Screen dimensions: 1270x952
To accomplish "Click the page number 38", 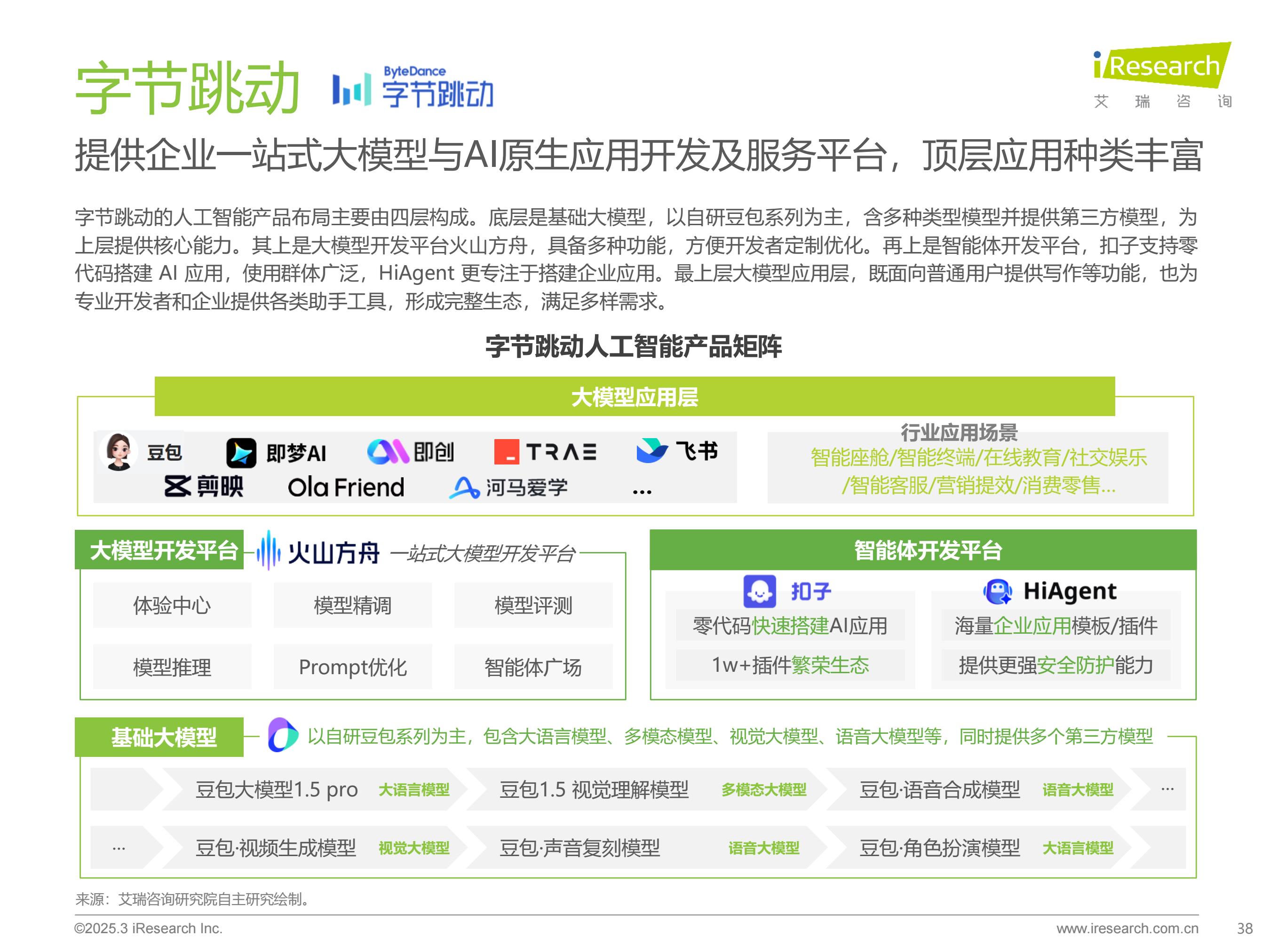I will coord(1245,928).
